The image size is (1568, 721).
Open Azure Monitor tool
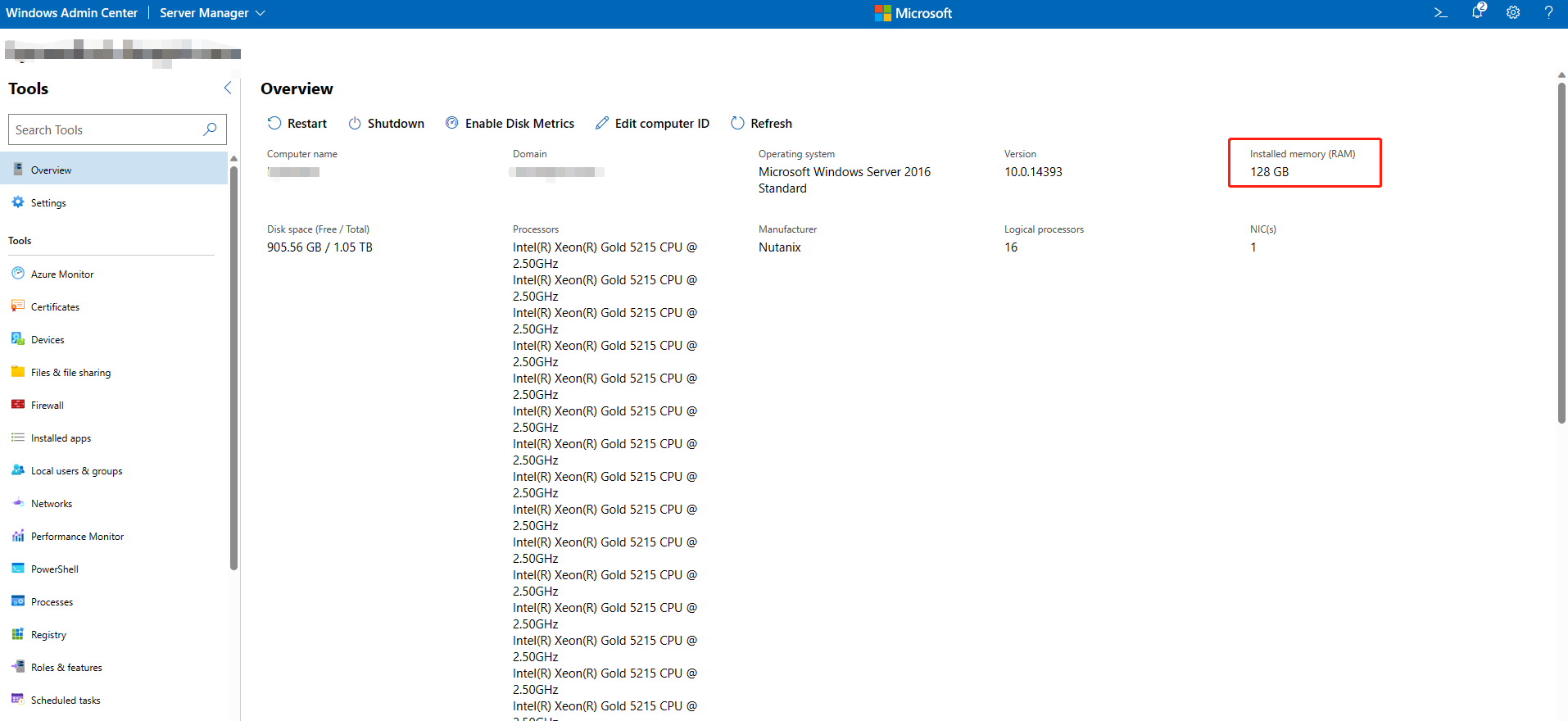coord(62,274)
